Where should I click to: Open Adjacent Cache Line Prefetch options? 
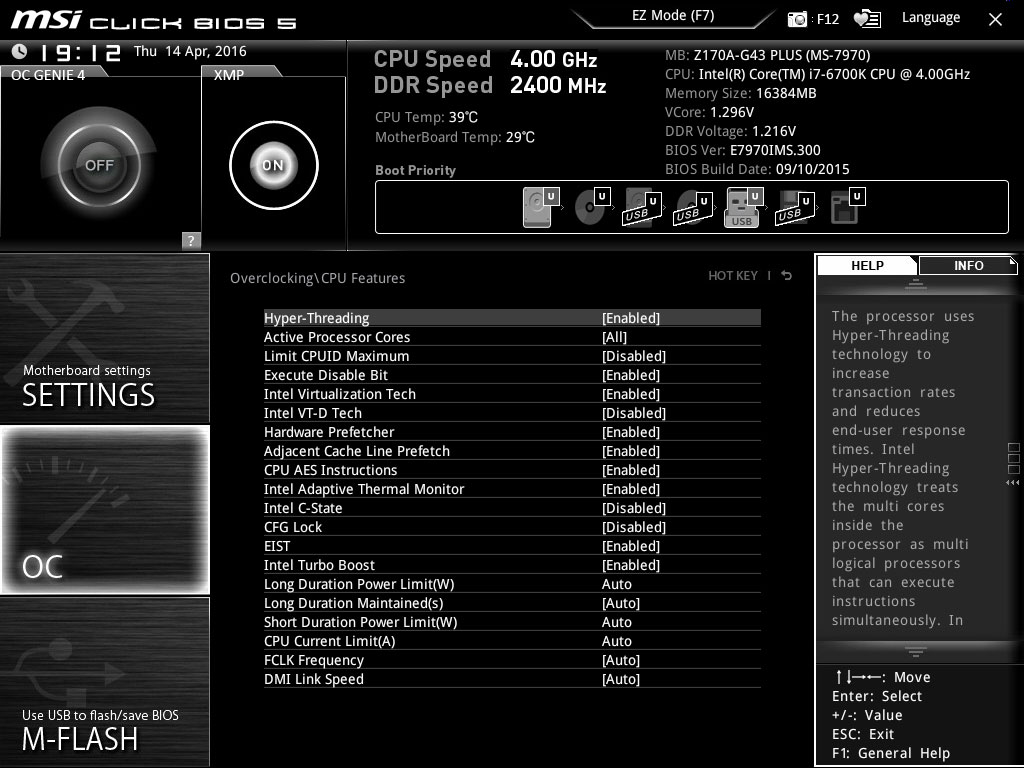[x=512, y=451]
